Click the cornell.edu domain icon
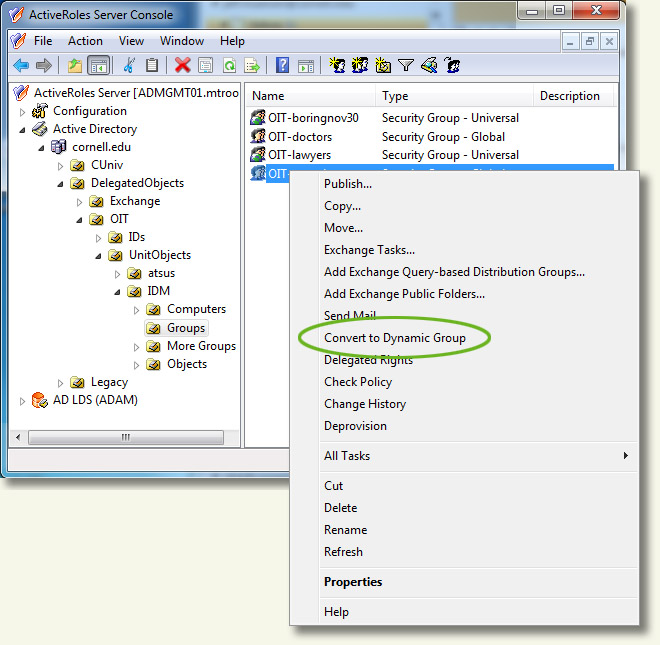Viewport: 660px width, 645px height. point(59,147)
